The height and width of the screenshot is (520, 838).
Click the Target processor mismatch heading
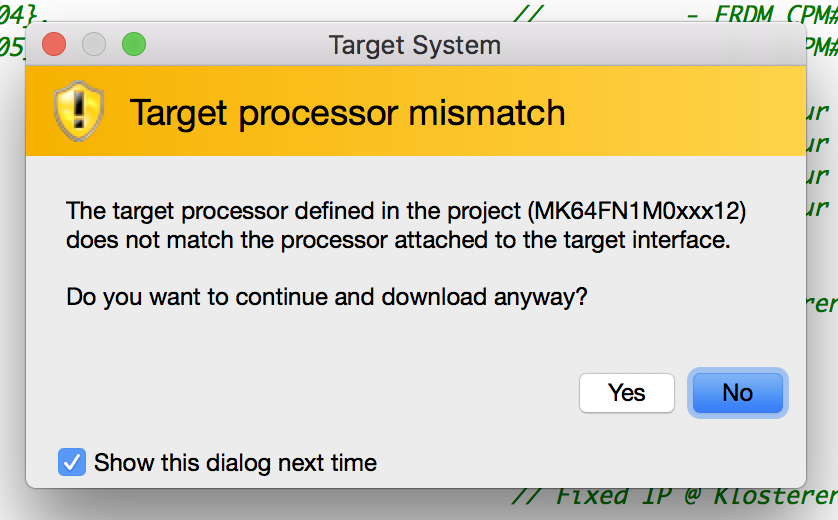pyautogui.click(x=347, y=113)
